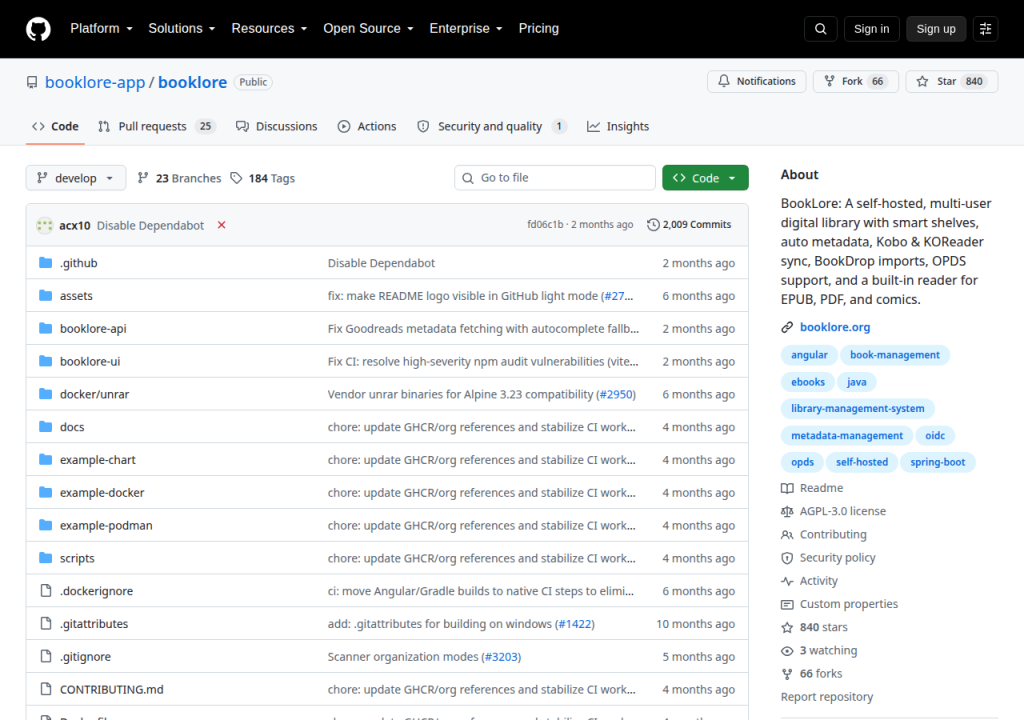Switch to the Pull requests tab

click(x=156, y=127)
